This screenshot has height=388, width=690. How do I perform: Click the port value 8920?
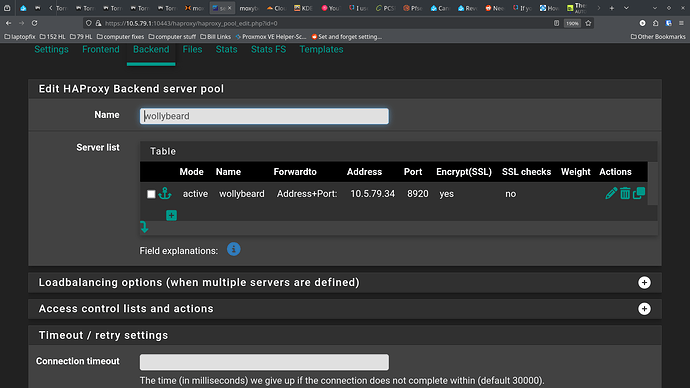point(418,194)
